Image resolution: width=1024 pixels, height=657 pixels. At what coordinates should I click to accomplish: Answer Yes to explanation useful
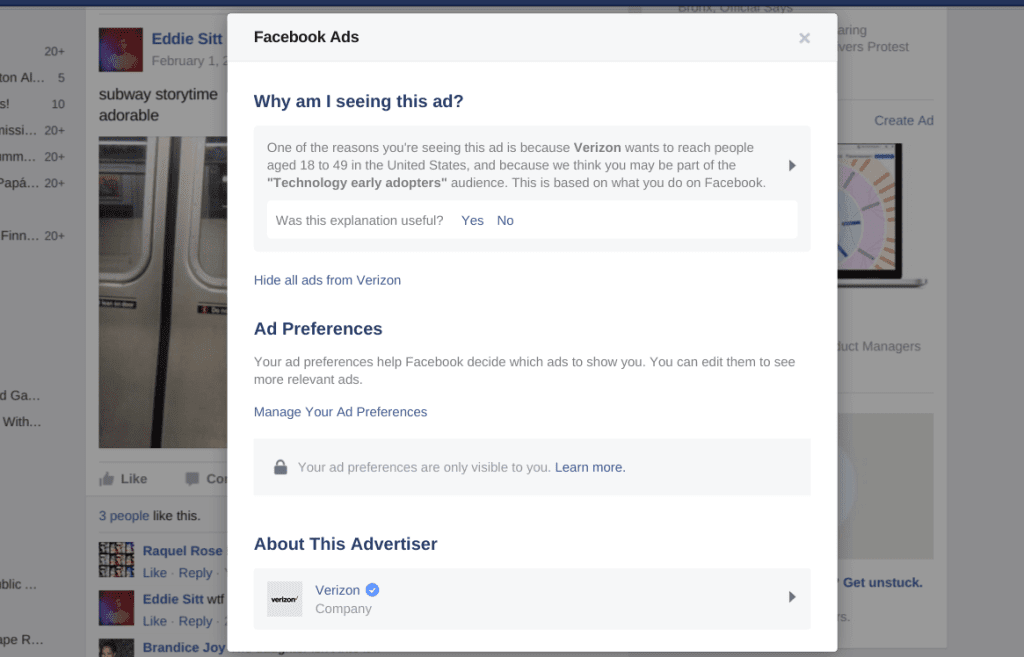(472, 220)
